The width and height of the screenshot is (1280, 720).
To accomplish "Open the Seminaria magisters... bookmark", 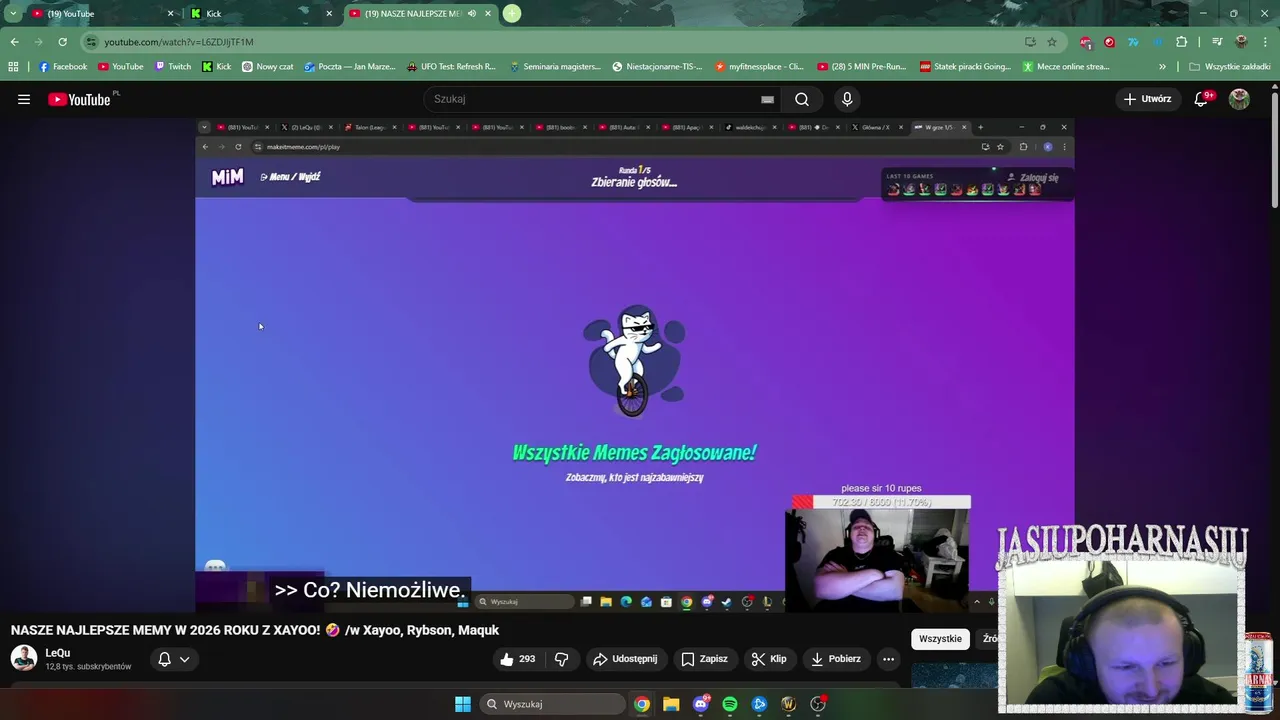I will click(555, 67).
